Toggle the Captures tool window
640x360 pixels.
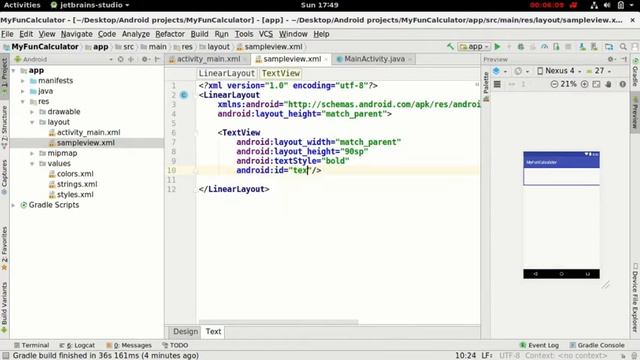click(4, 178)
